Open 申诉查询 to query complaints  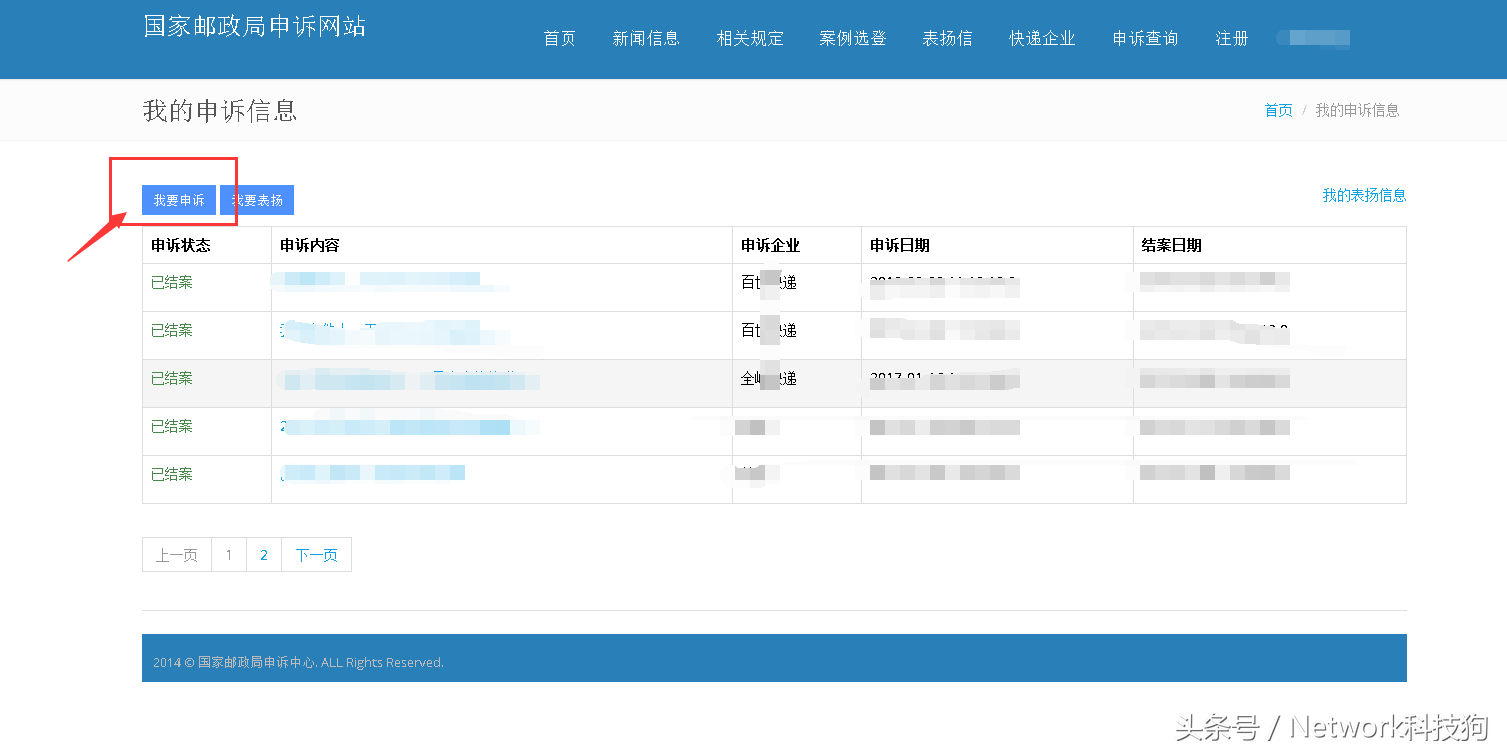(1144, 38)
